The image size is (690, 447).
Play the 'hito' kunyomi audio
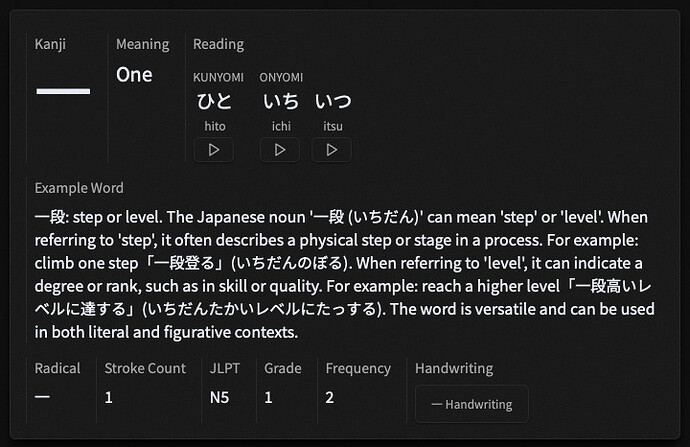(x=213, y=150)
